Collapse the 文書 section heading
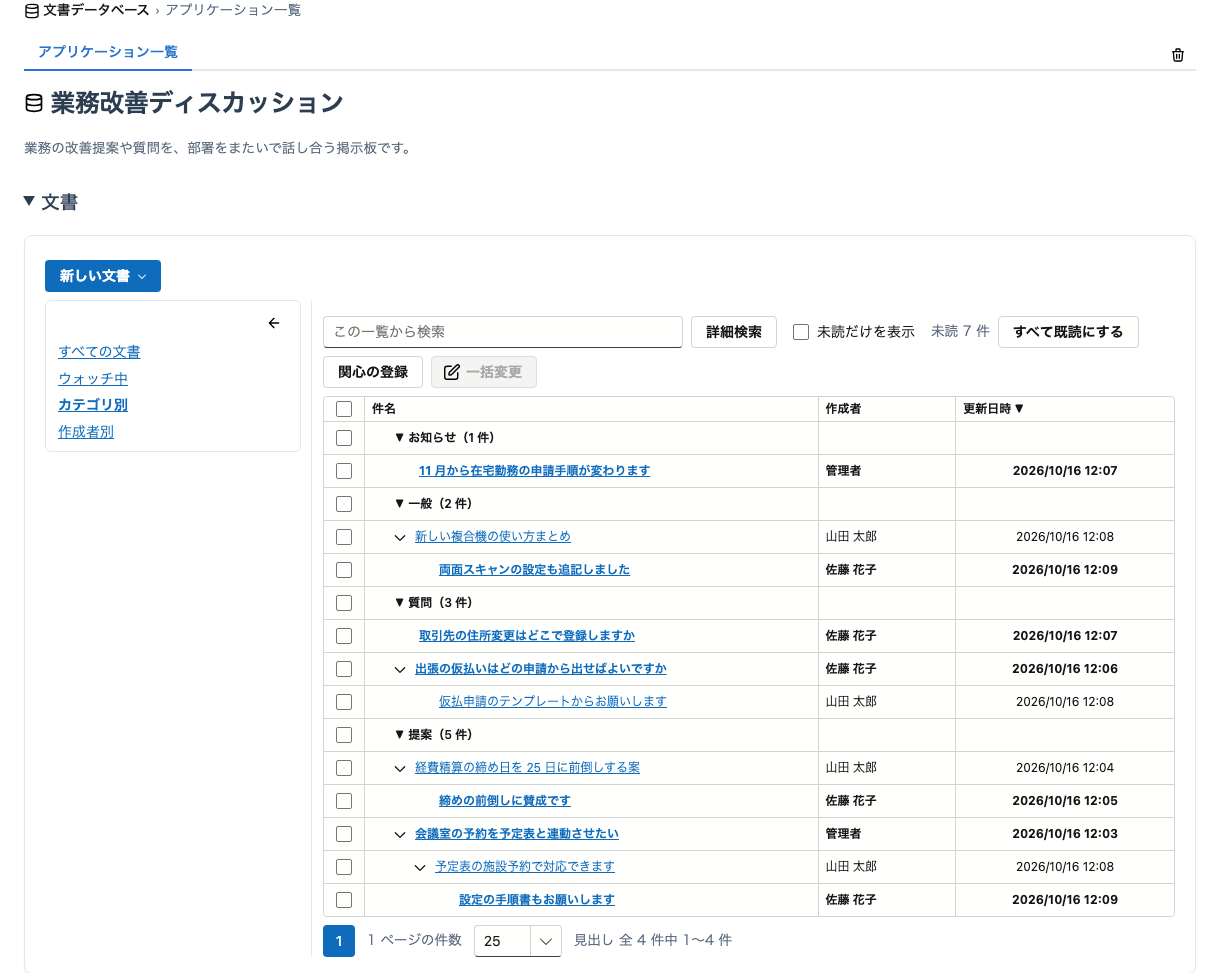The image size is (1220, 973). pyautogui.click(x=51, y=202)
